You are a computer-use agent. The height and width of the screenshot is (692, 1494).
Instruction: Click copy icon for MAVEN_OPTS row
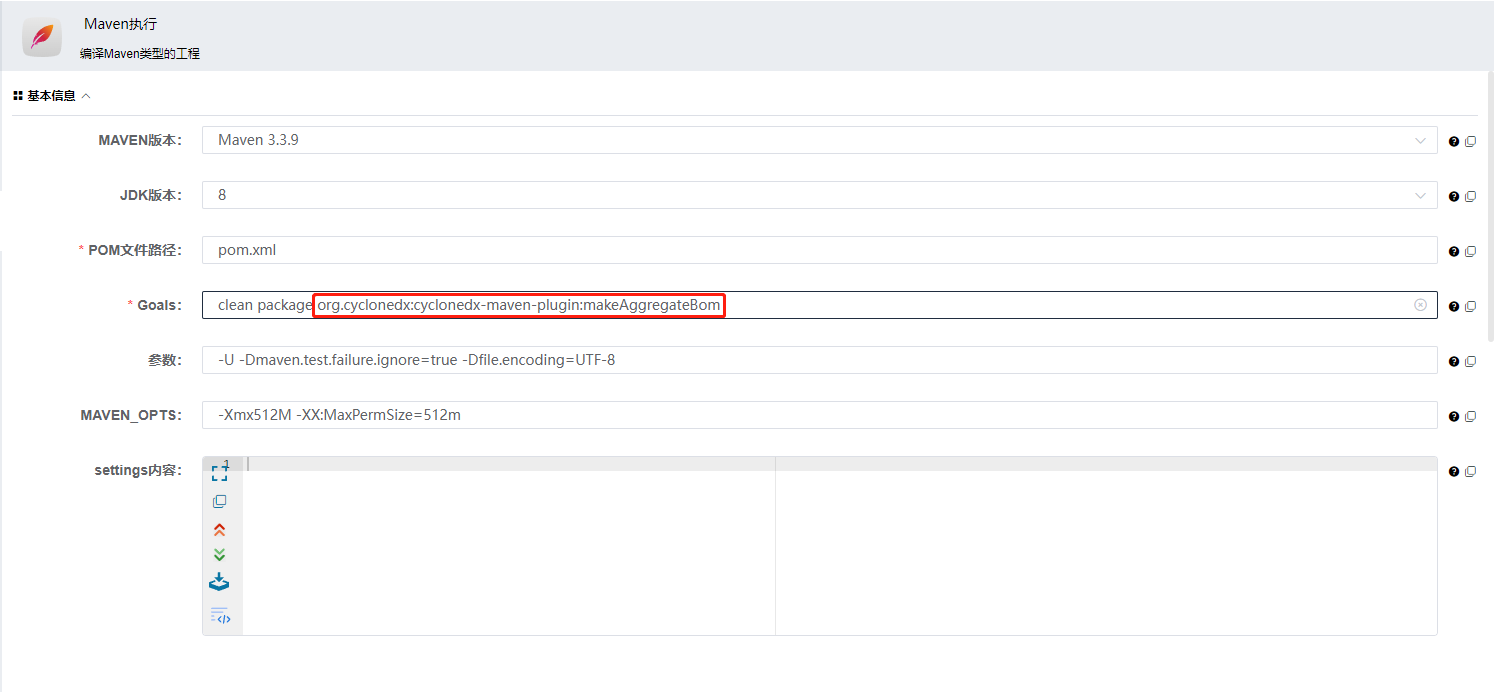(x=1470, y=417)
